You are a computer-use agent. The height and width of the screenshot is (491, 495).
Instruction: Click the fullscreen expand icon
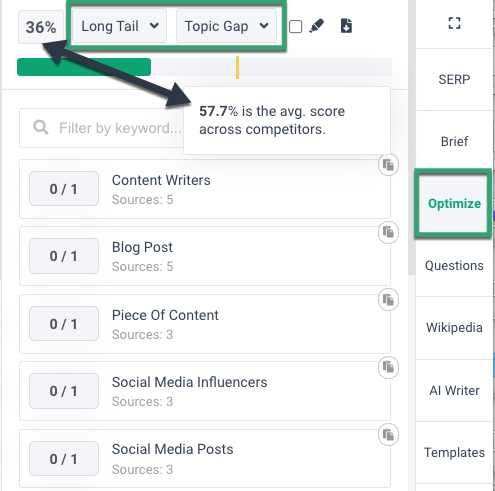(x=454, y=23)
